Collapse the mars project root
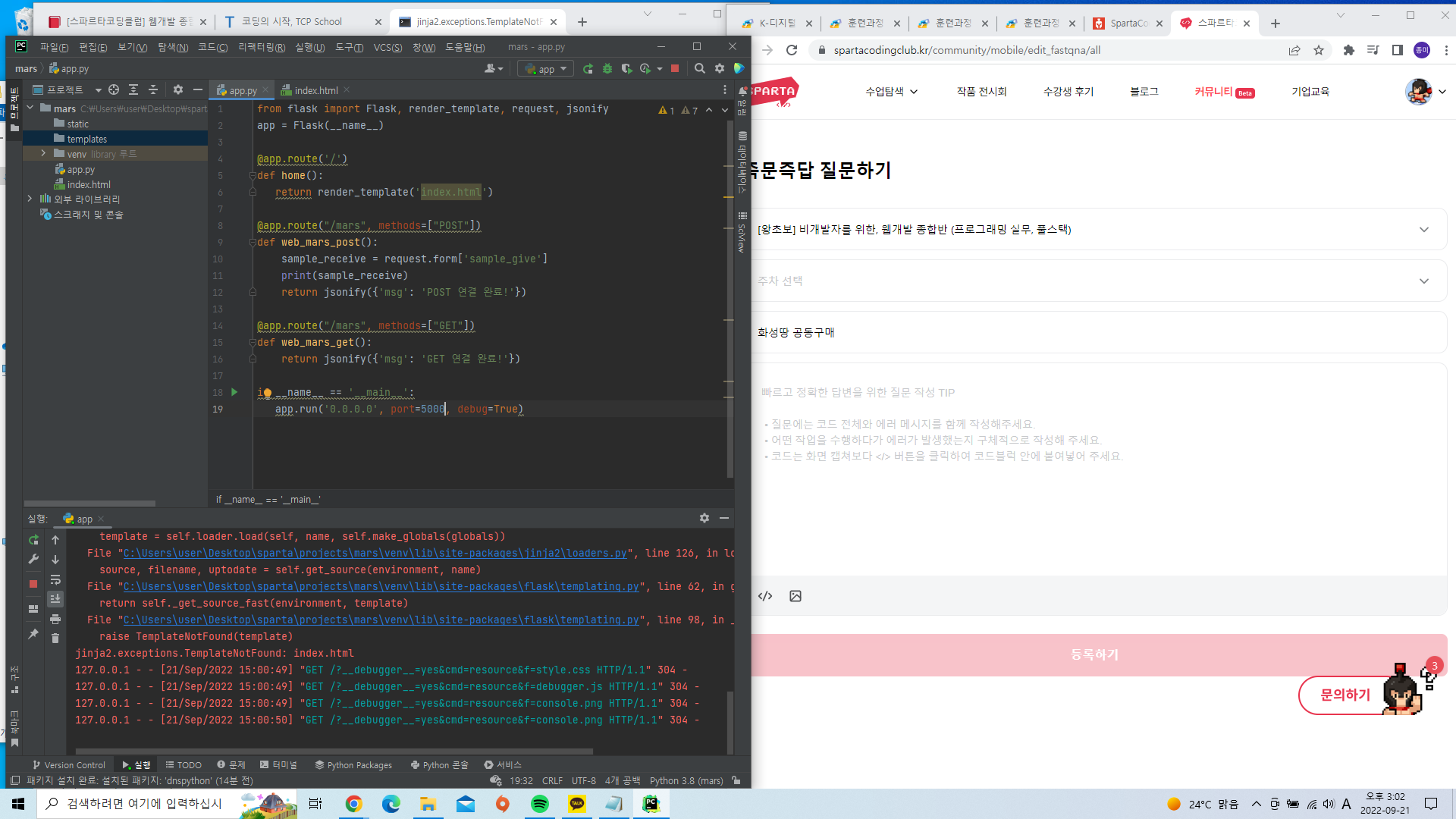The image size is (1456, 819). click(x=30, y=108)
